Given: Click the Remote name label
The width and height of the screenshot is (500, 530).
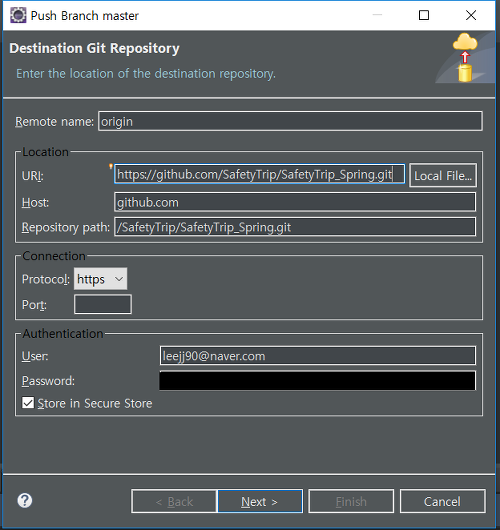Looking at the screenshot, I should [54, 121].
